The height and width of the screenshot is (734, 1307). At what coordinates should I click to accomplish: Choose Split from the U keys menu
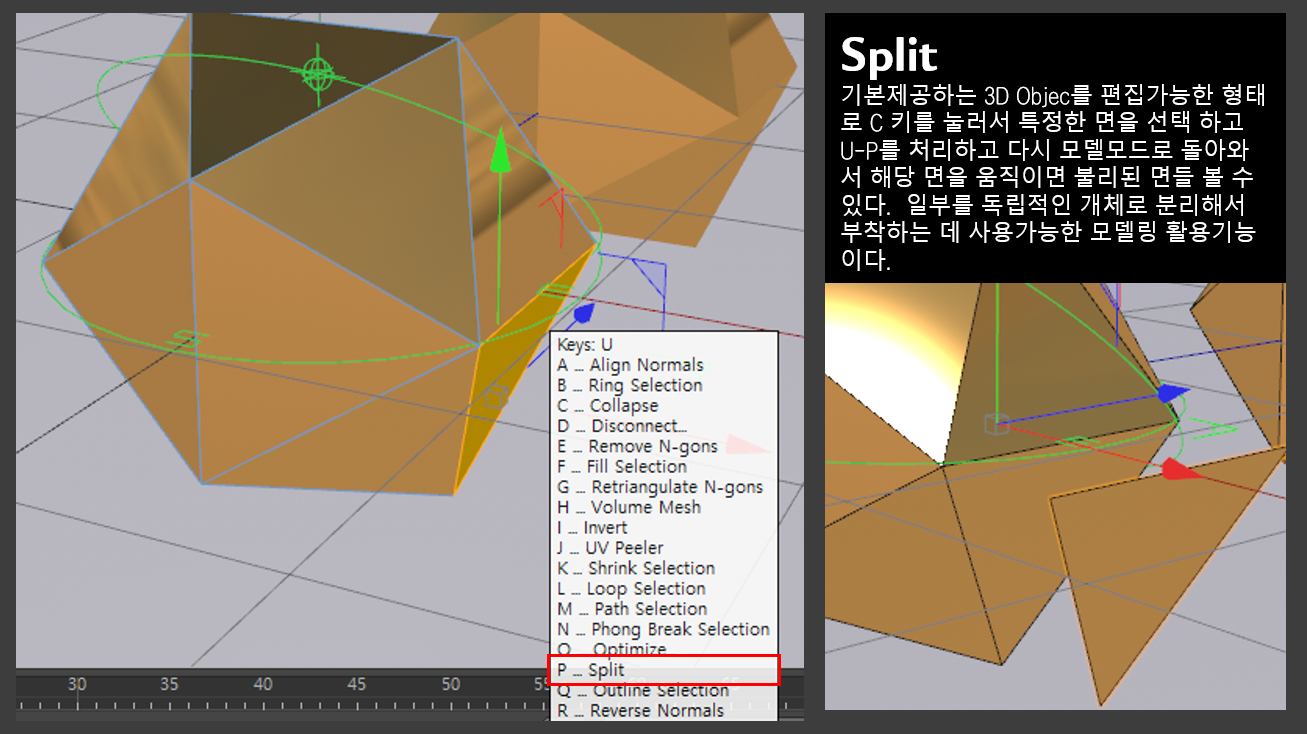tap(664, 670)
